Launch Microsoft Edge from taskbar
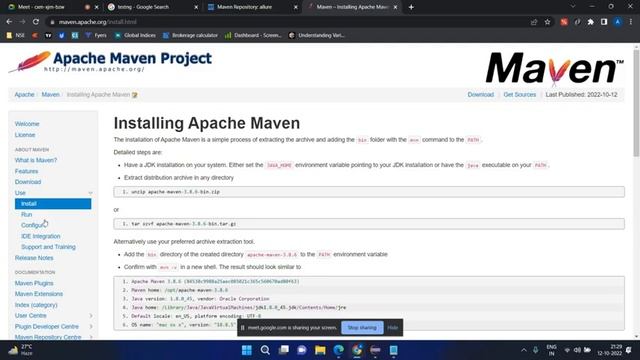Image resolution: width=640 pixels, height=360 pixels. [338, 350]
